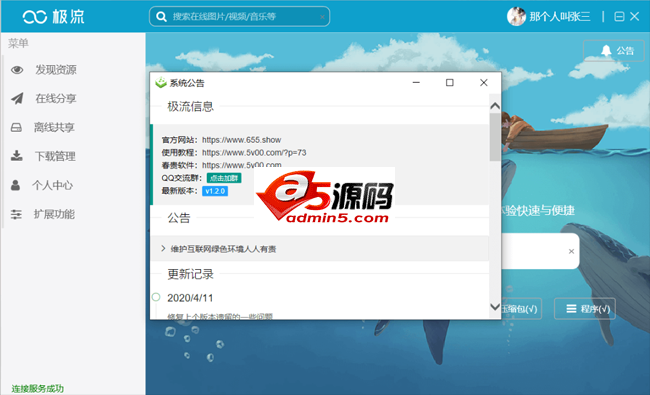Clear the white input box behind the dialog

[x=571, y=251]
